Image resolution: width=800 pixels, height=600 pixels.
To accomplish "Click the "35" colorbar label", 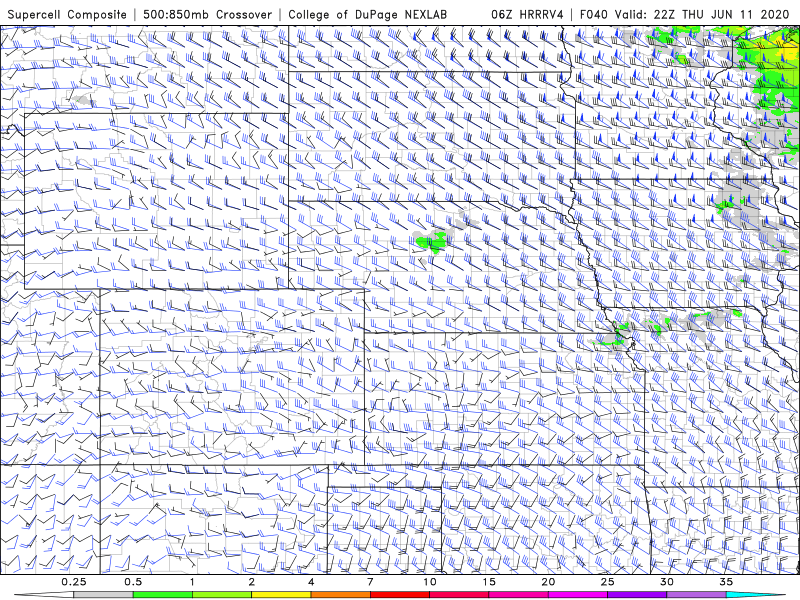I will click(727, 582).
